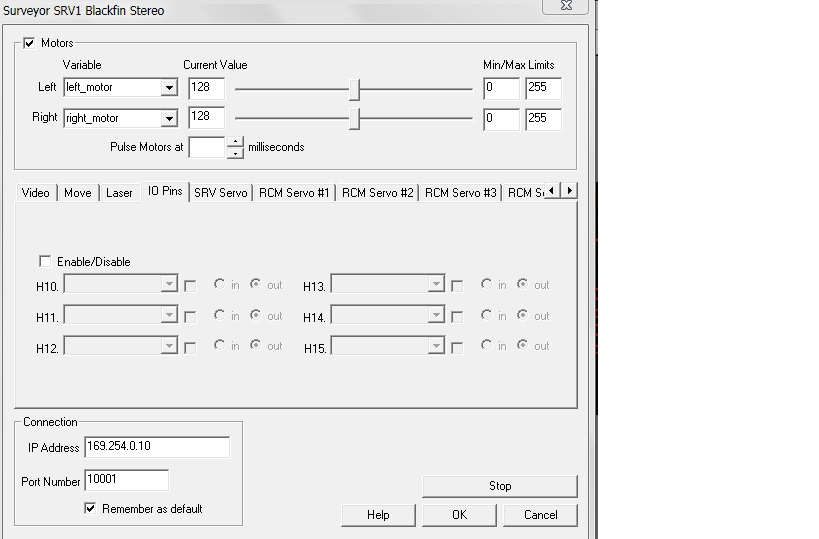Screen dimensions: 819x539
Task: Decrease Pulse Motors milliseconds with down arrow
Action: pyautogui.click(x=235, y=153)
